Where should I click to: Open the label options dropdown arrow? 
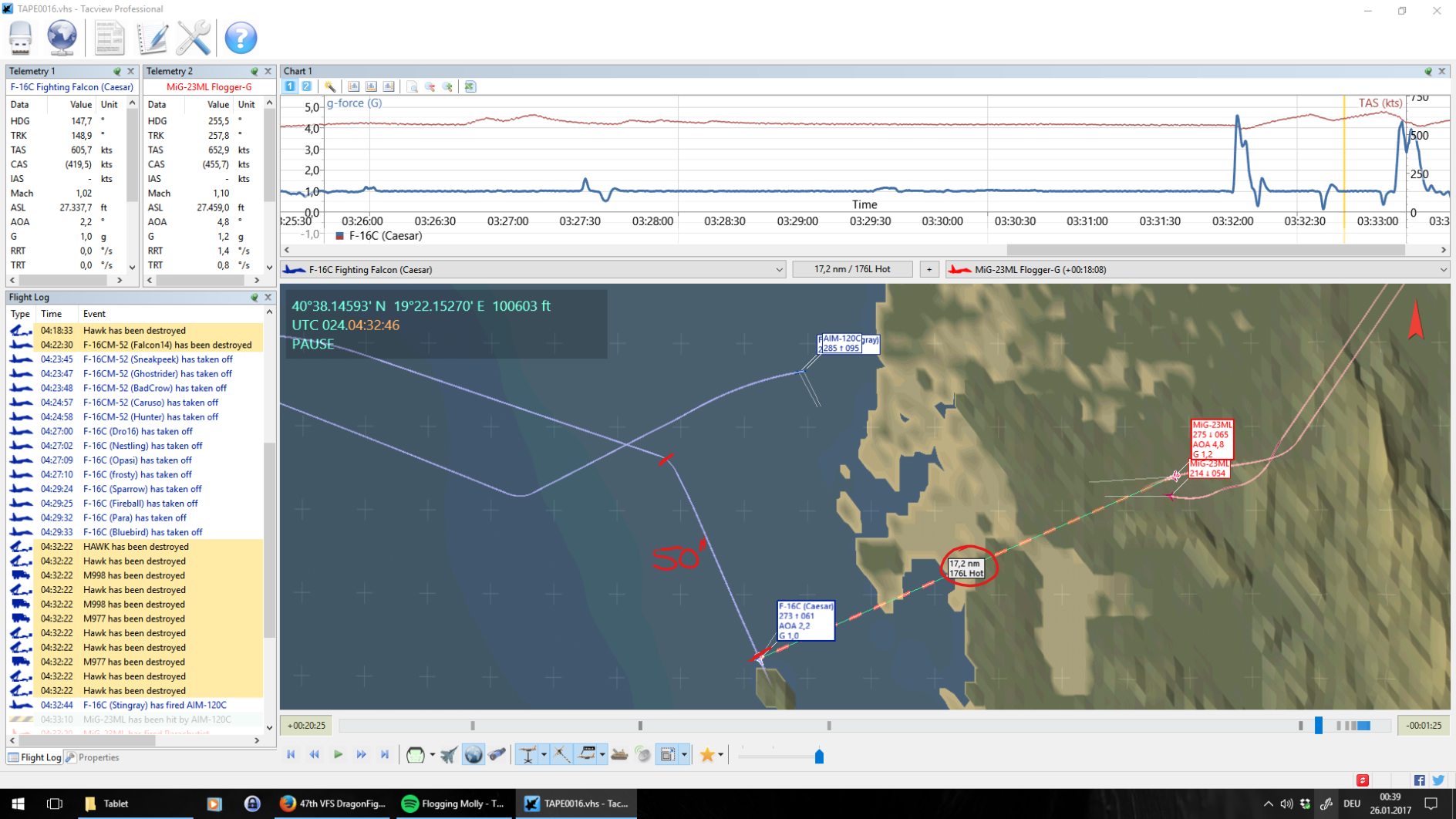[602, 755]
